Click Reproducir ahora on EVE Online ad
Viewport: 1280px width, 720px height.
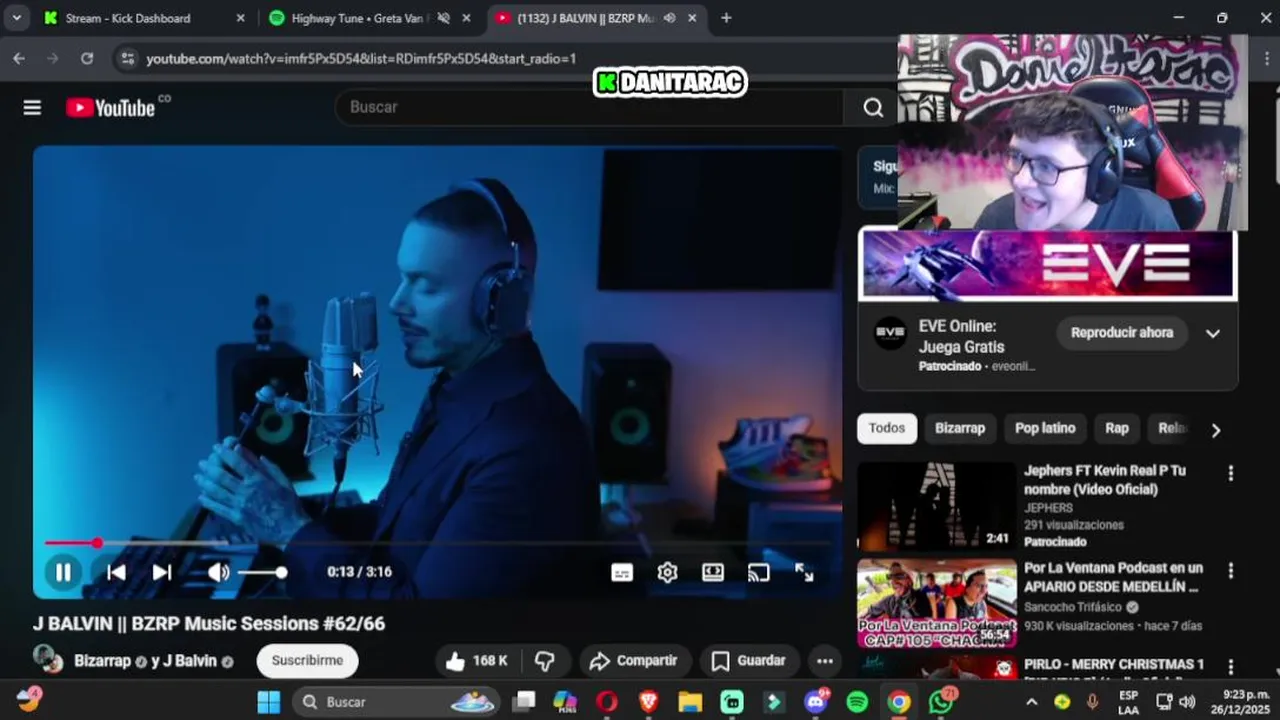click(1122, 333)
